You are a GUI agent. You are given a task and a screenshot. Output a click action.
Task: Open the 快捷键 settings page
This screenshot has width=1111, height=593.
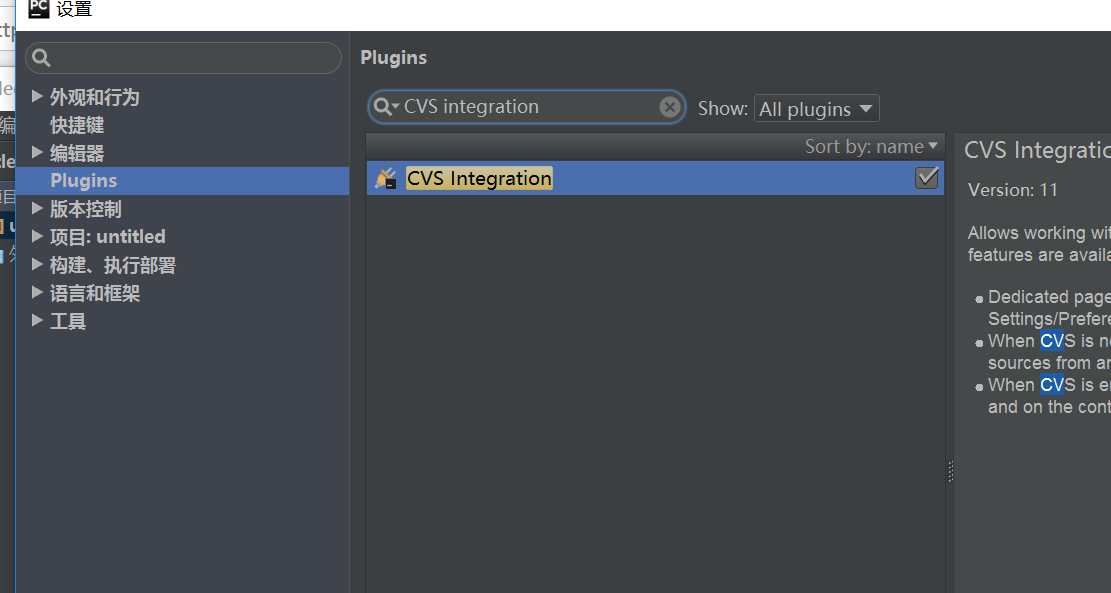(x=77, y=125)
